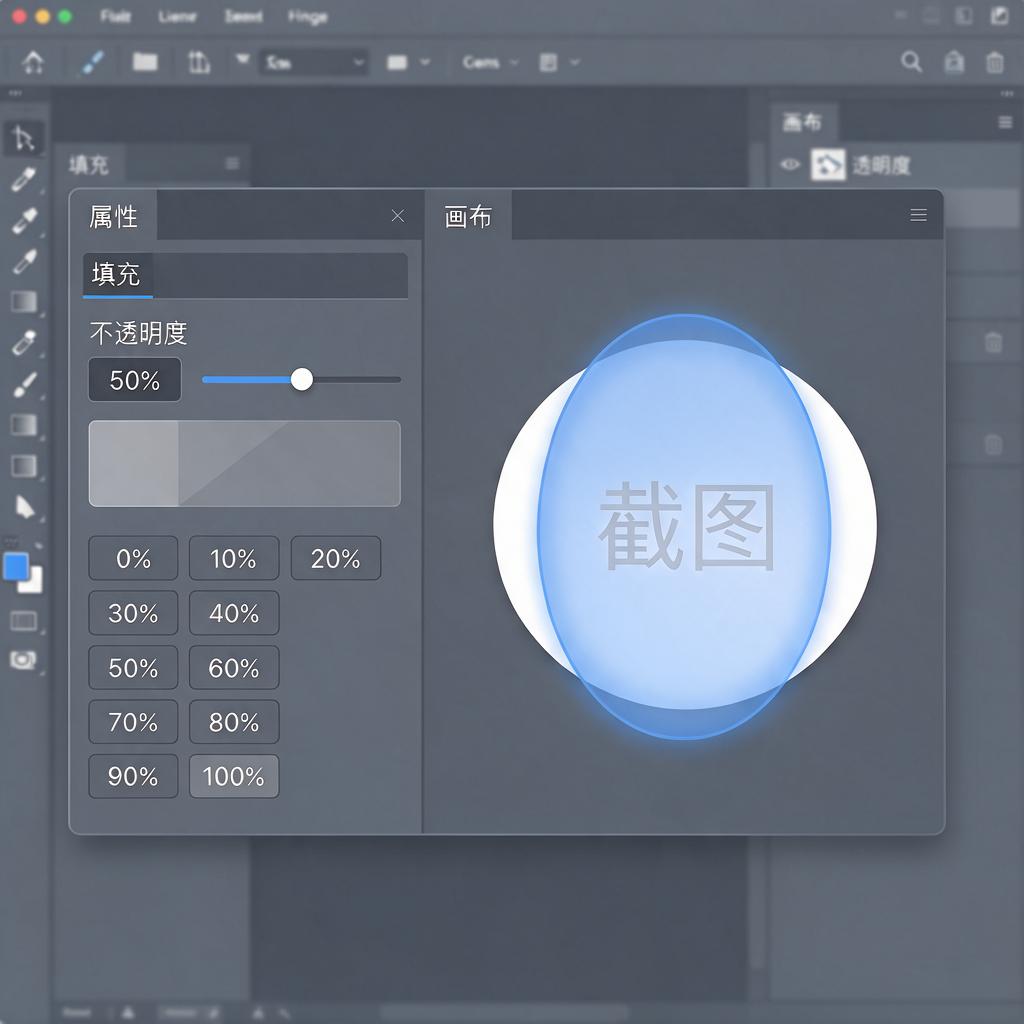
Task: Click the white rectangle shape icon in toolbar
Action: tap(397, 62)
